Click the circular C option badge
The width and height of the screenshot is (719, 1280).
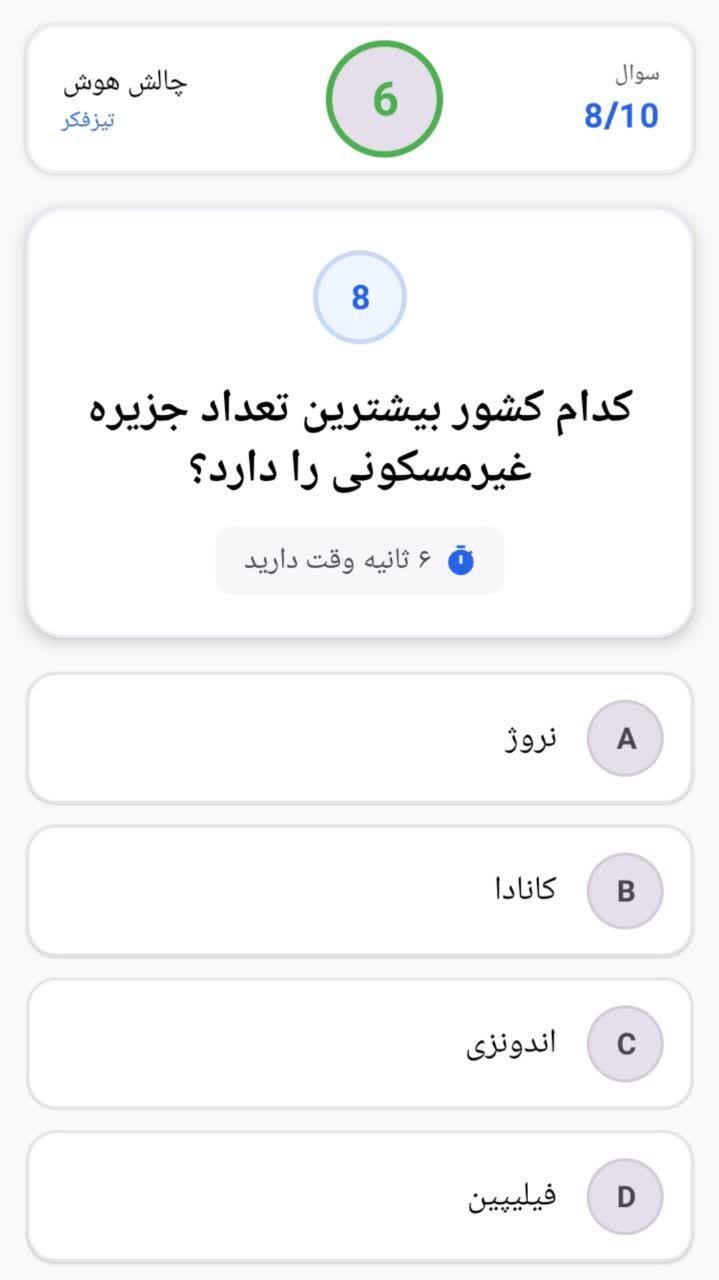625,1042
